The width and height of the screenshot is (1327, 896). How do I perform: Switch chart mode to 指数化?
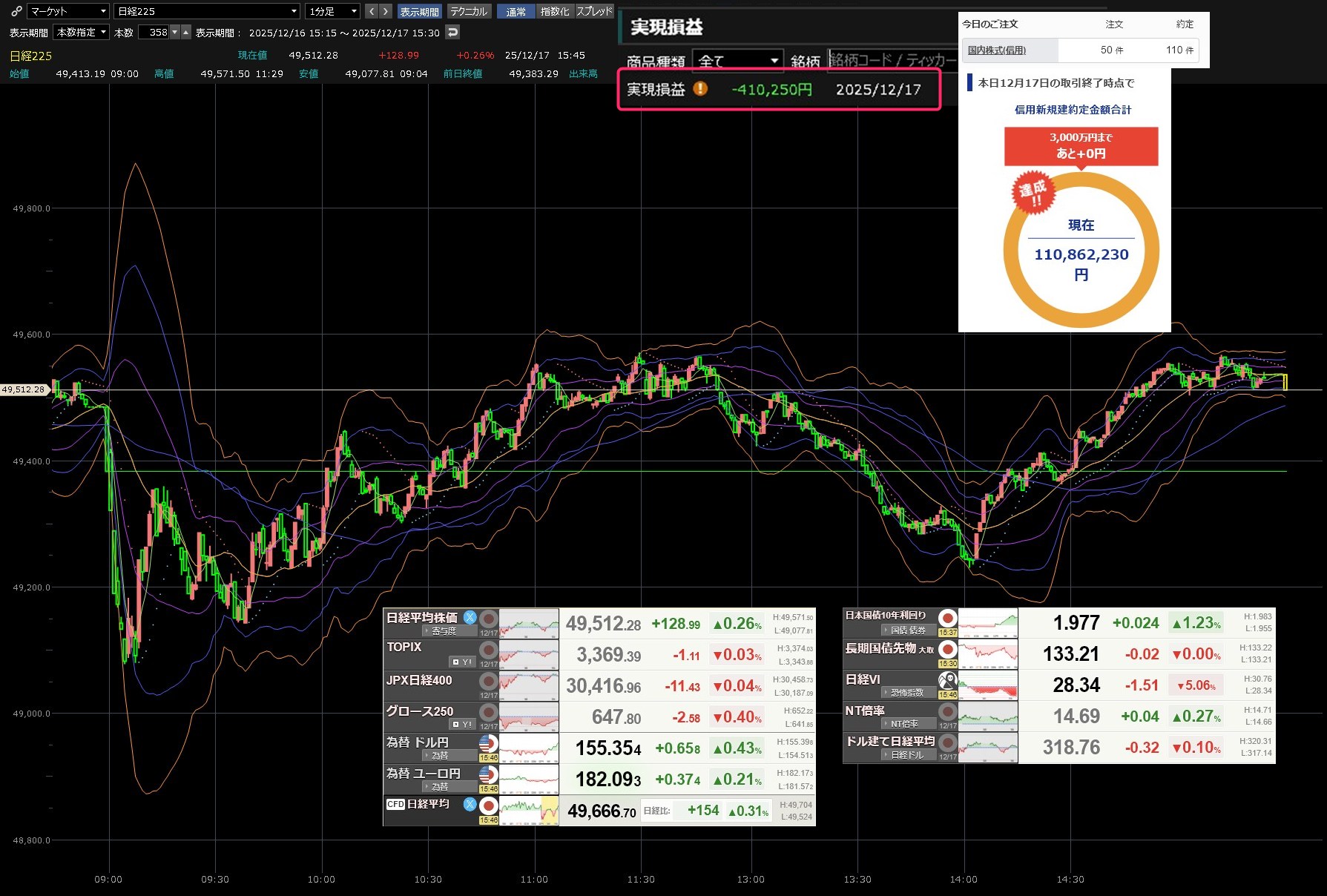click(555, 11)
